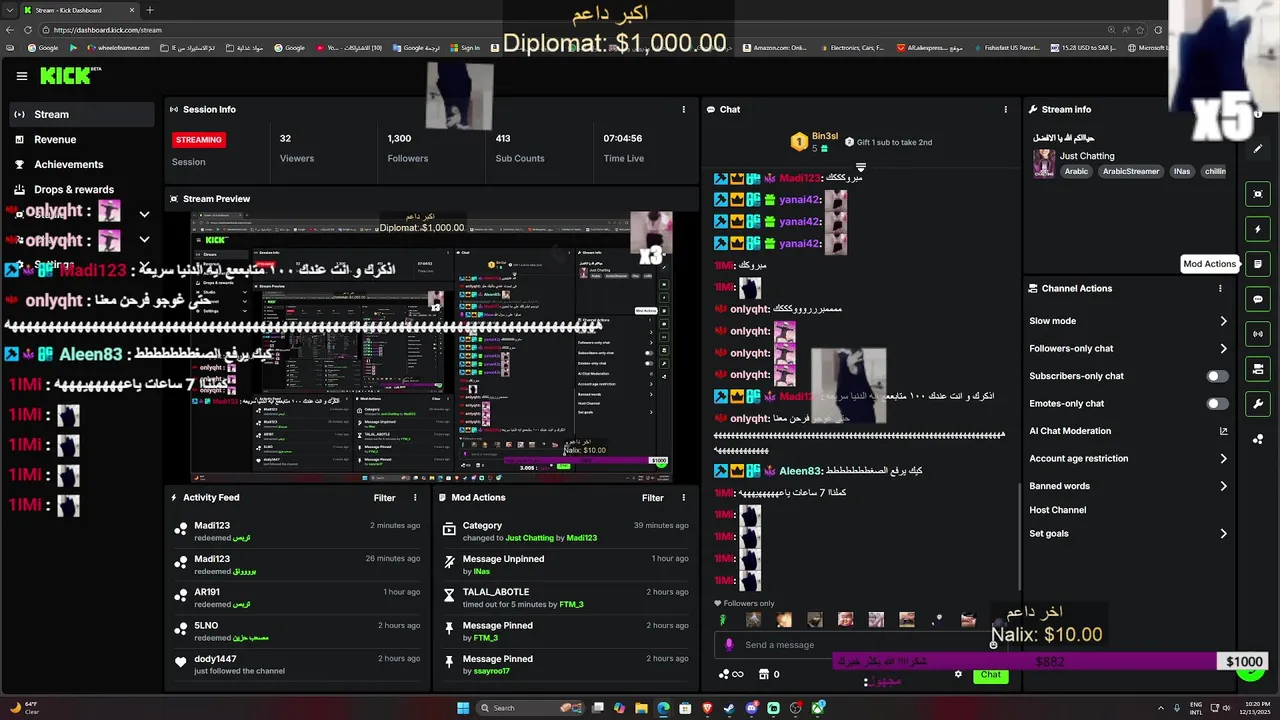The height and width of the screenshot is (720, 1280).
Task: Open Channel Actions three-dot menu
Action: coord(1220,288)
